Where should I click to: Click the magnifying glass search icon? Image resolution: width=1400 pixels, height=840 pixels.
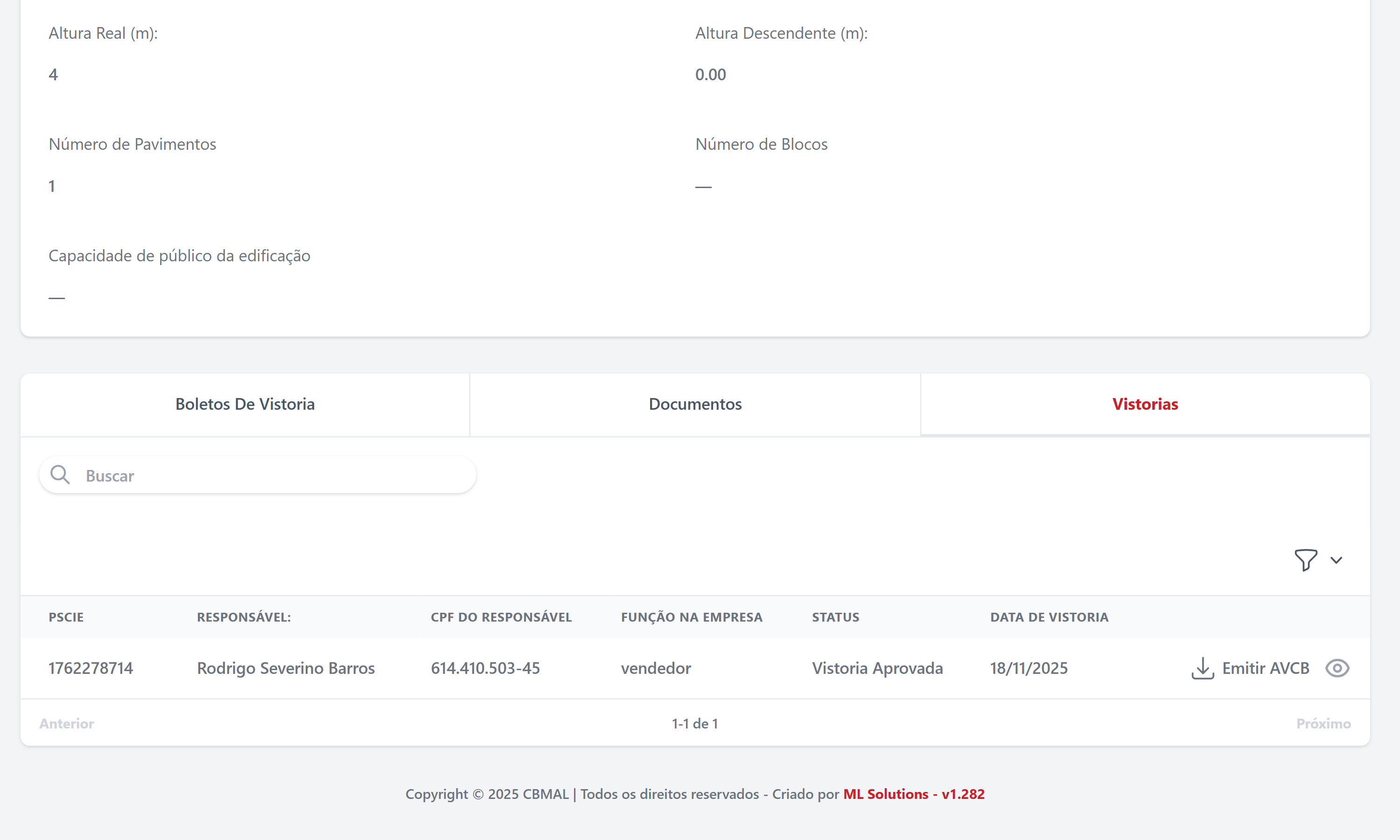pyautogui.click(x=60, y=475)
